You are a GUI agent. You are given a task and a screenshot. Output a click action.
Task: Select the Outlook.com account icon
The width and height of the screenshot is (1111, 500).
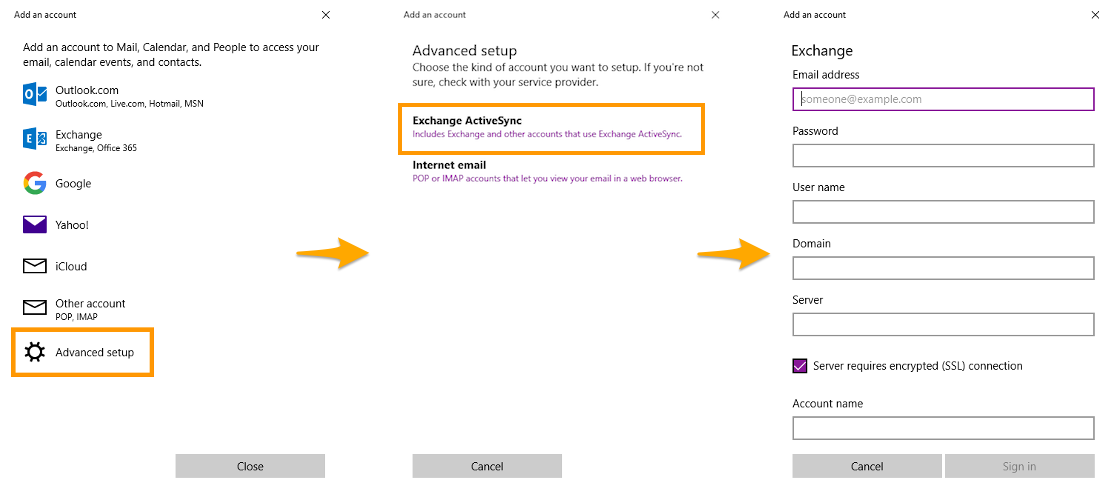click(35, 95)
